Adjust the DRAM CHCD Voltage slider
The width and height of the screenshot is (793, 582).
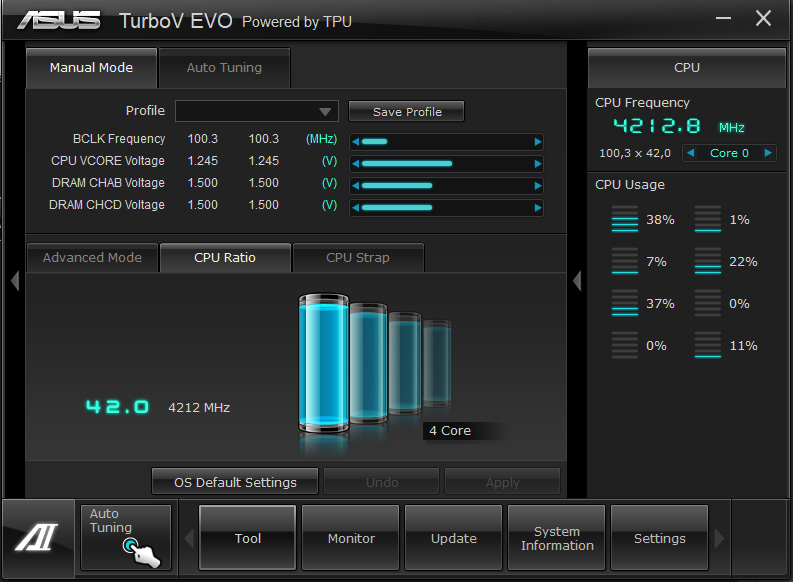coord(447,207)
